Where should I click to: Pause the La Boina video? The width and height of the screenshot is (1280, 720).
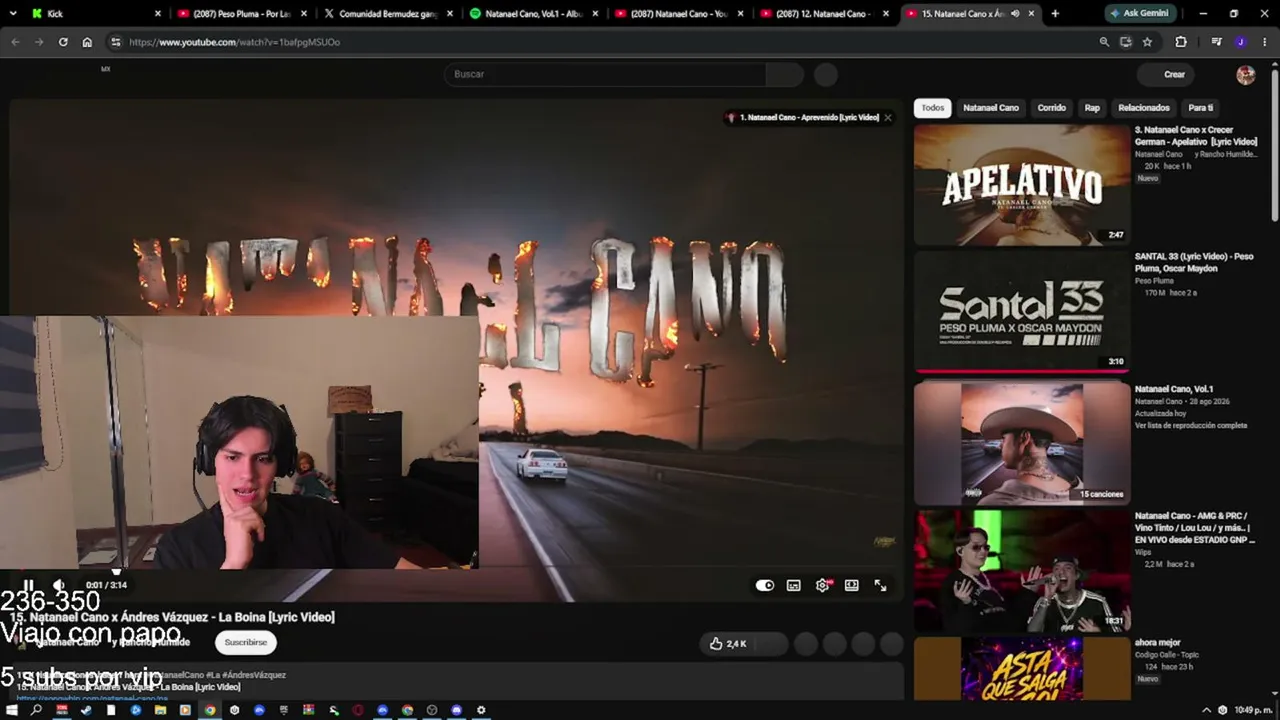coord(29,586)
